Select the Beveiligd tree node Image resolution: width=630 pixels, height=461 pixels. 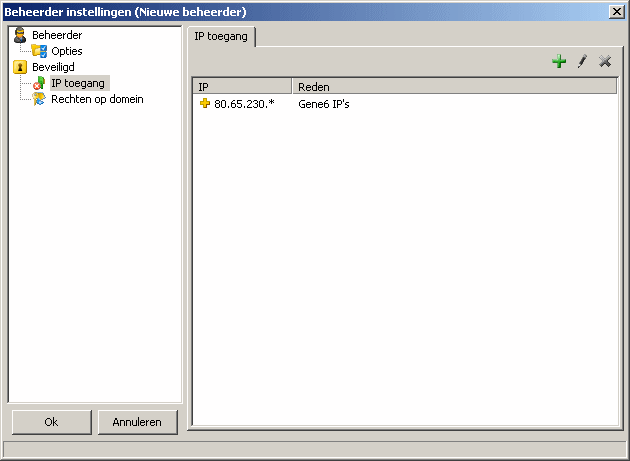pos(53,67)
